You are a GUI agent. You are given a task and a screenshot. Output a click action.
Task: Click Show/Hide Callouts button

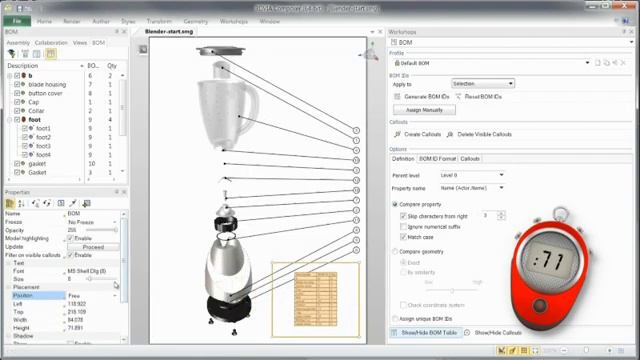point(493,333)
